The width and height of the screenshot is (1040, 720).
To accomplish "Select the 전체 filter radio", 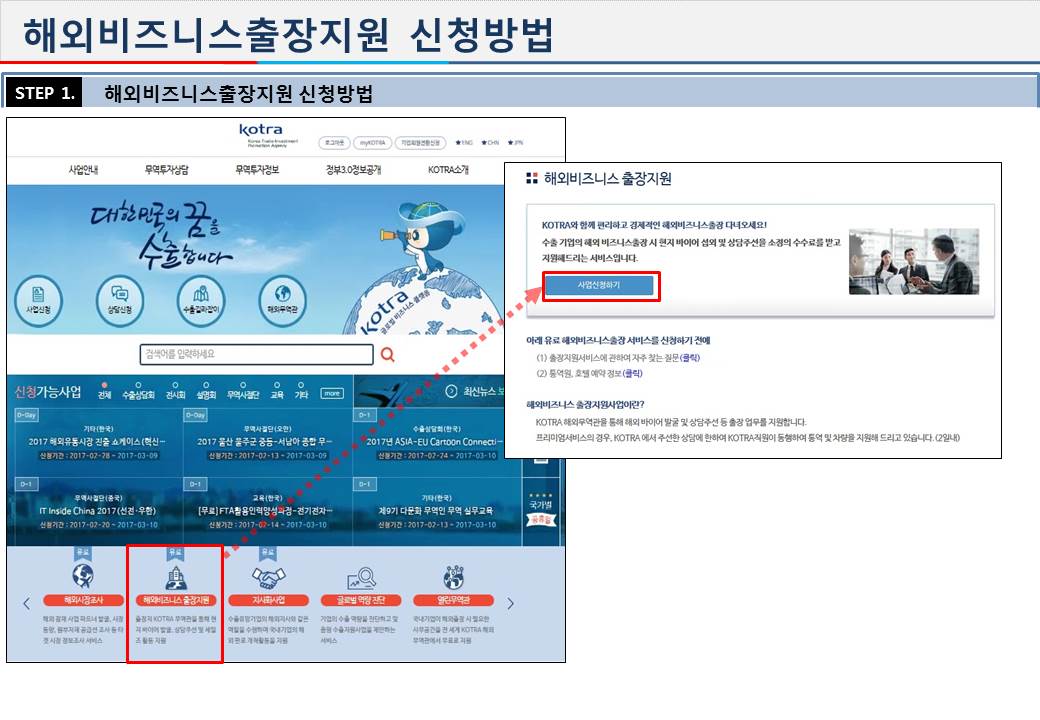I will (104, 385).
